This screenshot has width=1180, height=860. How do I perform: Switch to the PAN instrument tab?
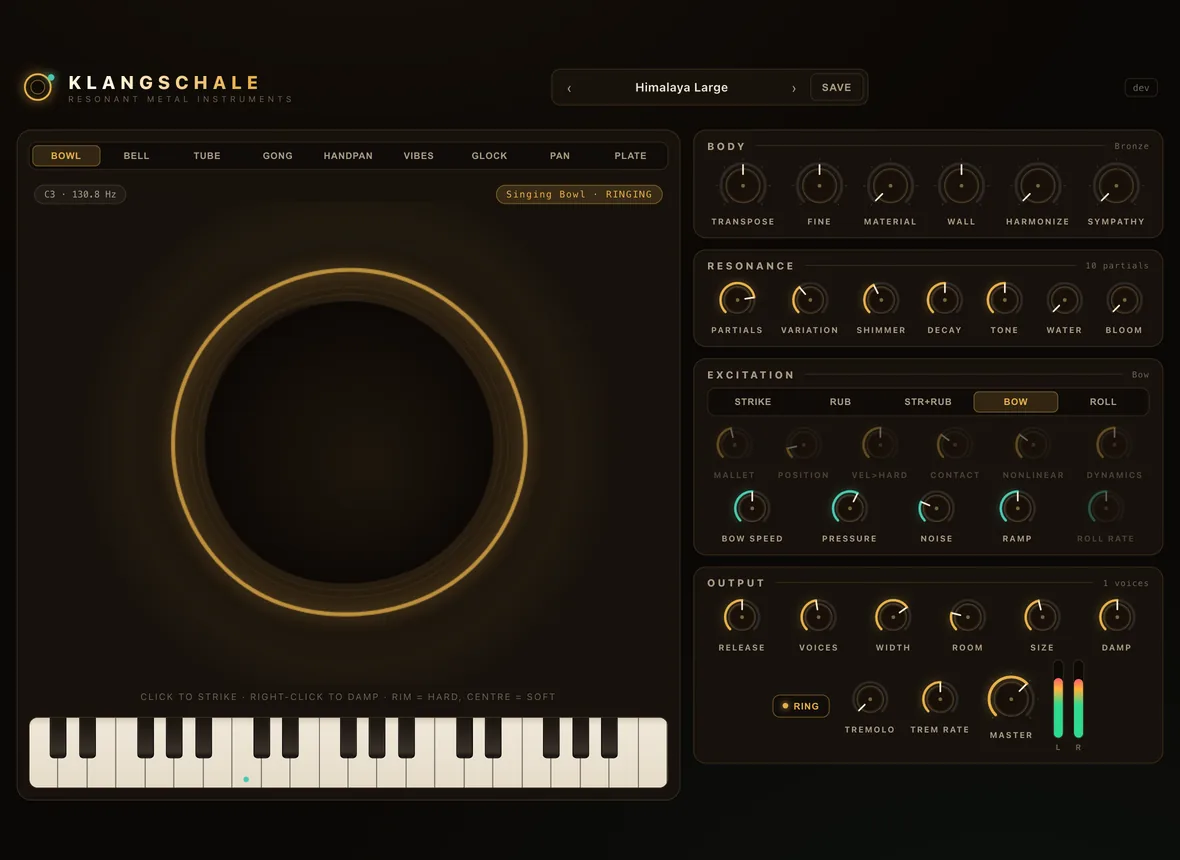pyautogui.click(x=560, y=156)
